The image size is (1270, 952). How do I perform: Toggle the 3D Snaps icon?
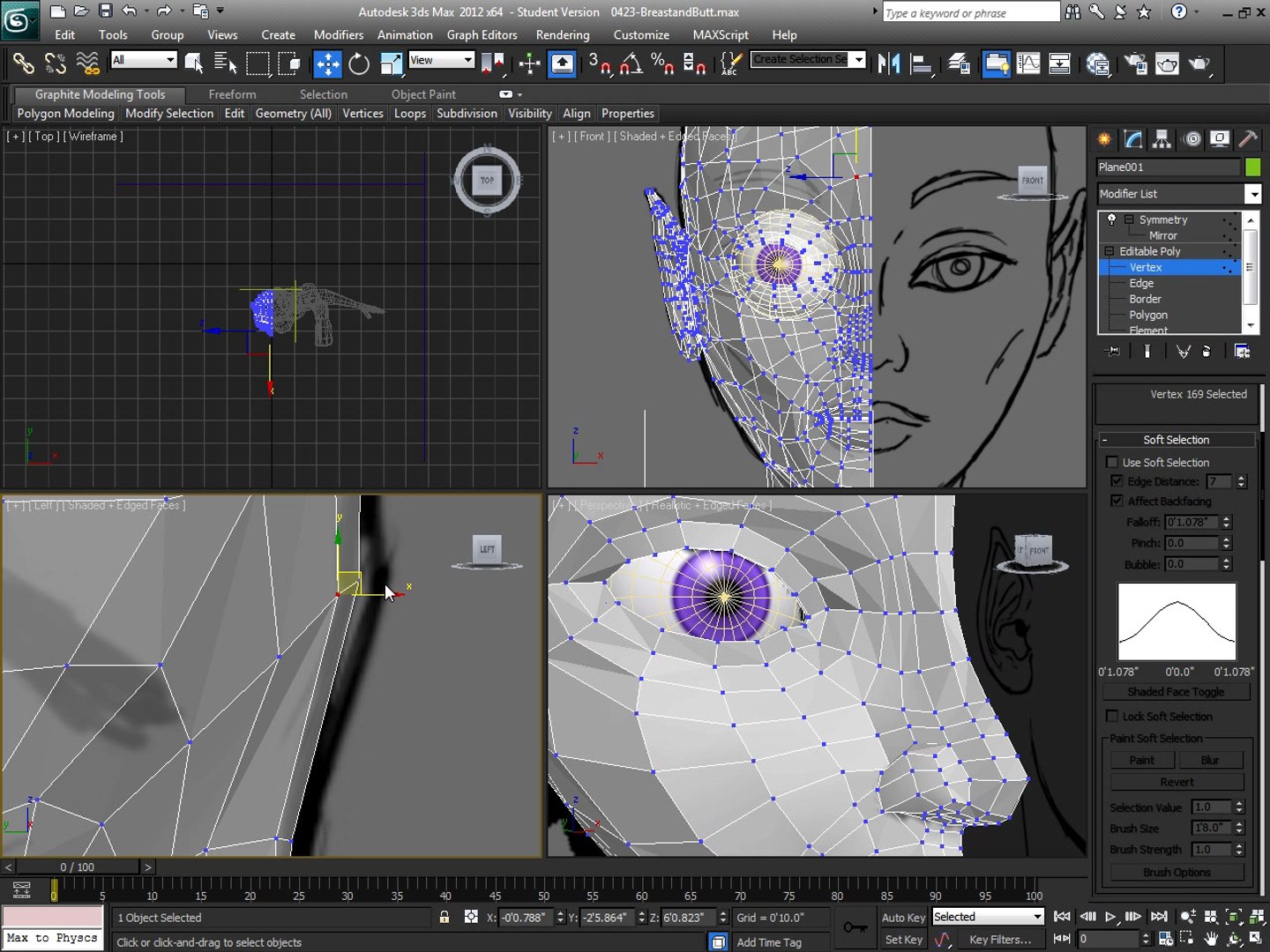pyautogui.click(x=600, y=63)
